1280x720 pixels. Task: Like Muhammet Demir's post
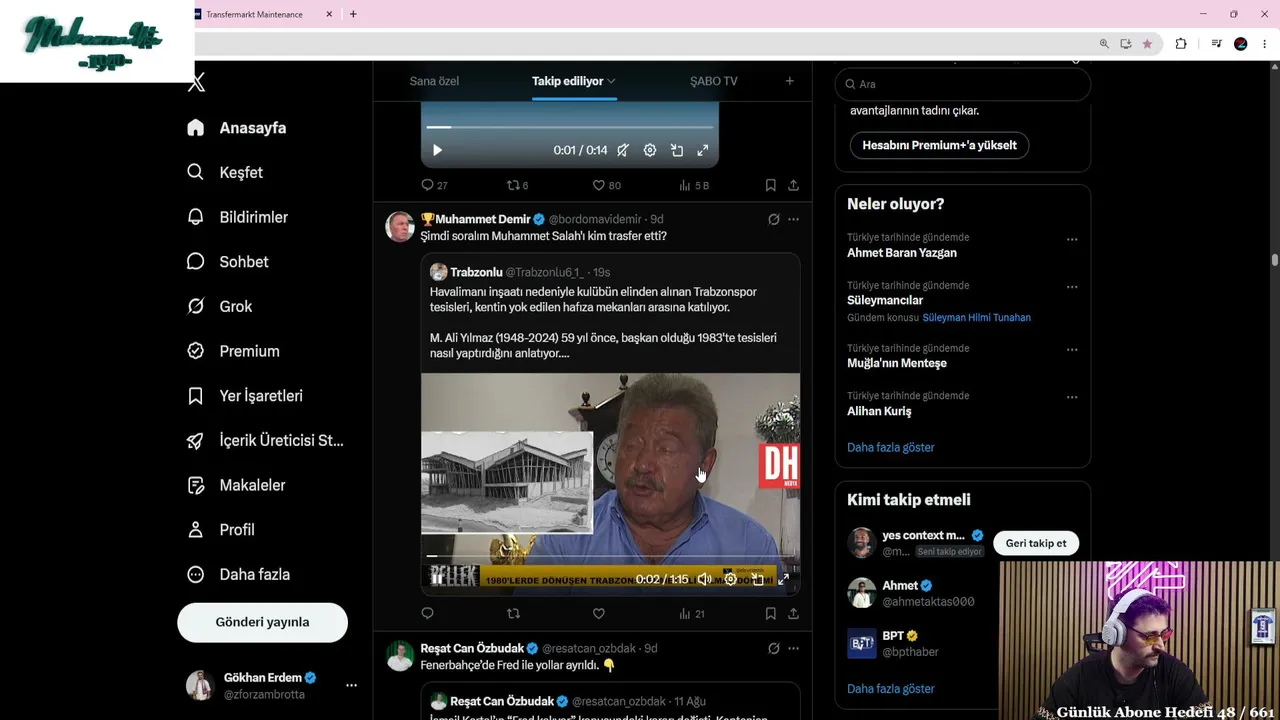click(x=598, y=613)
